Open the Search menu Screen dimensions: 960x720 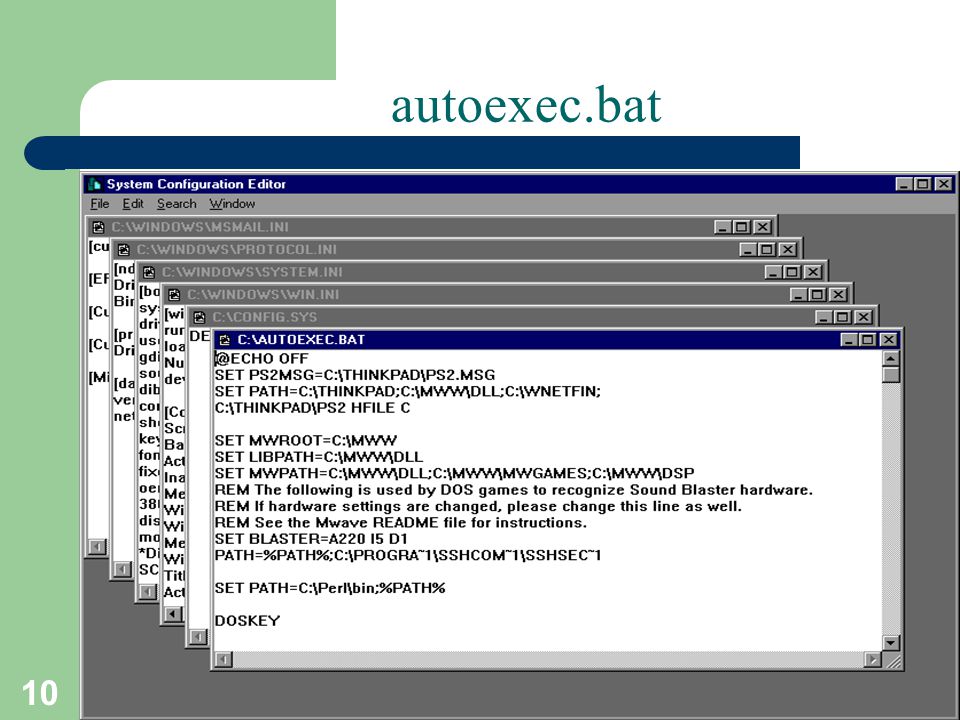(x=176, y=204)
